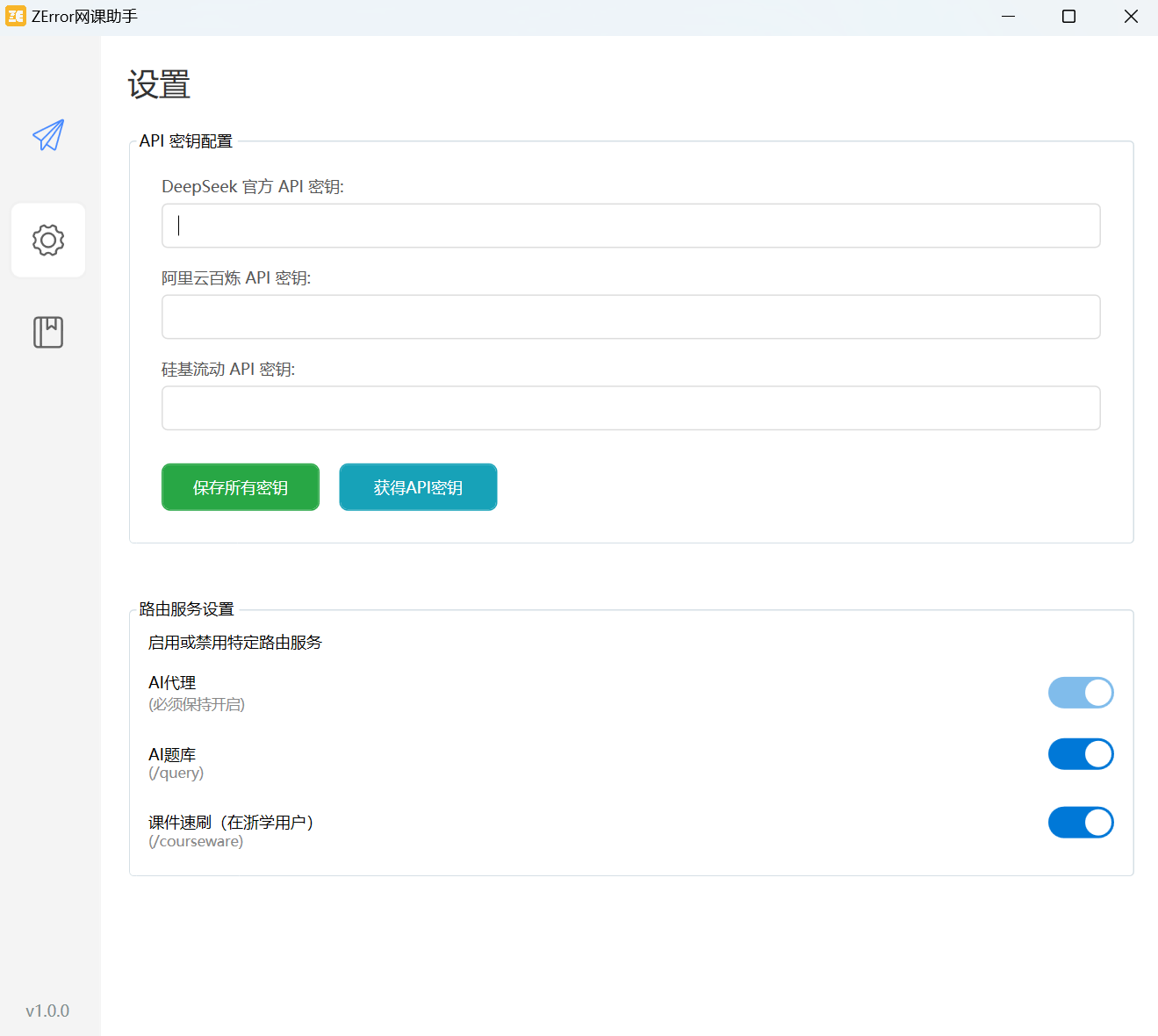Click 保存所有密钥 green button

(241, 487)
